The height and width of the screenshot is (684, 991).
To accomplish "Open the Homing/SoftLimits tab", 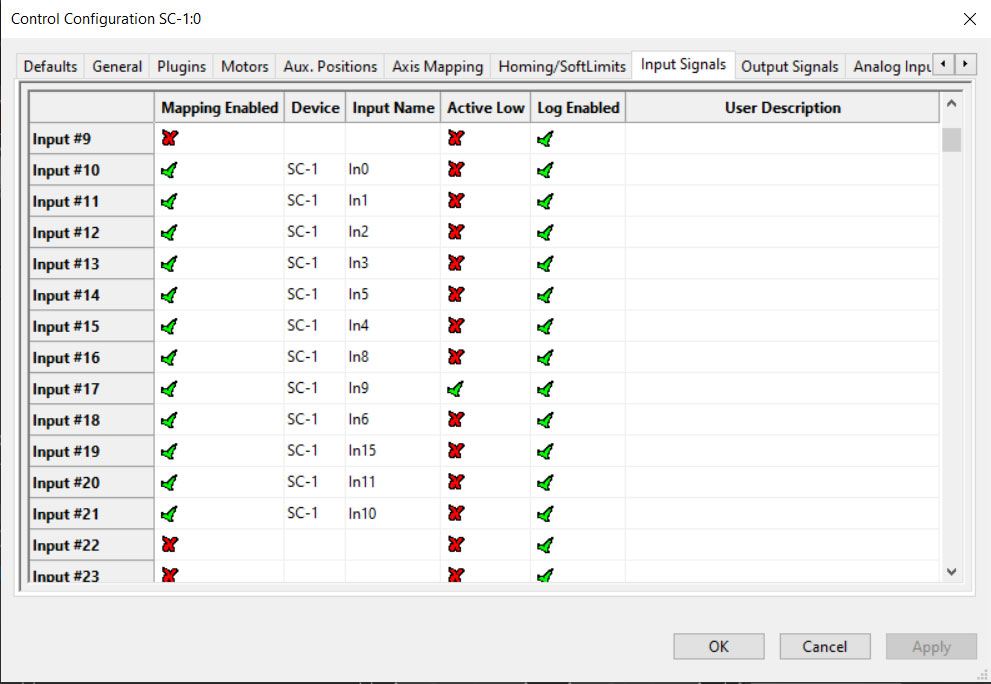I will [562, 66].
